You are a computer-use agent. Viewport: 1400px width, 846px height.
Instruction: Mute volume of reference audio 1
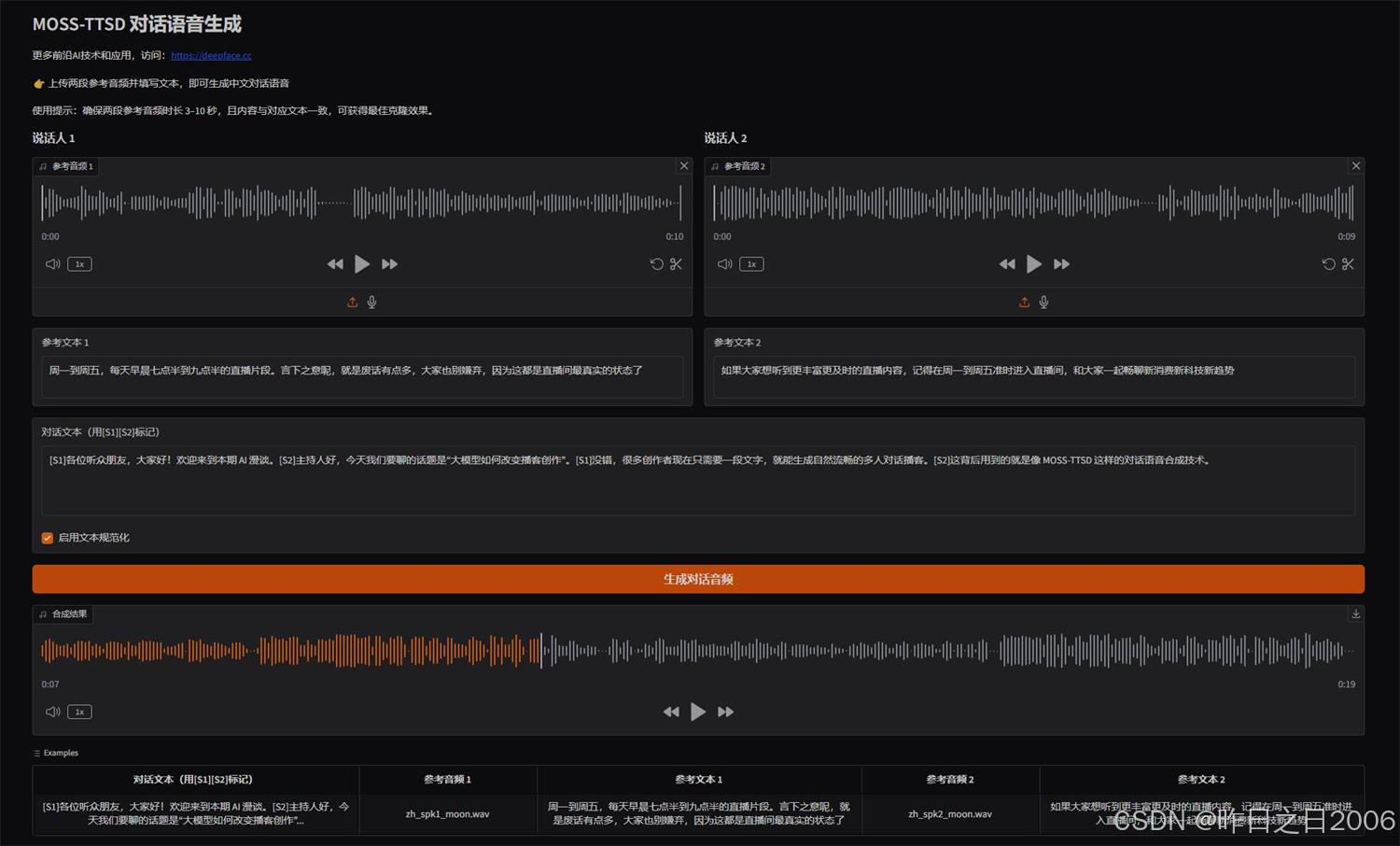tap(53, 264)
